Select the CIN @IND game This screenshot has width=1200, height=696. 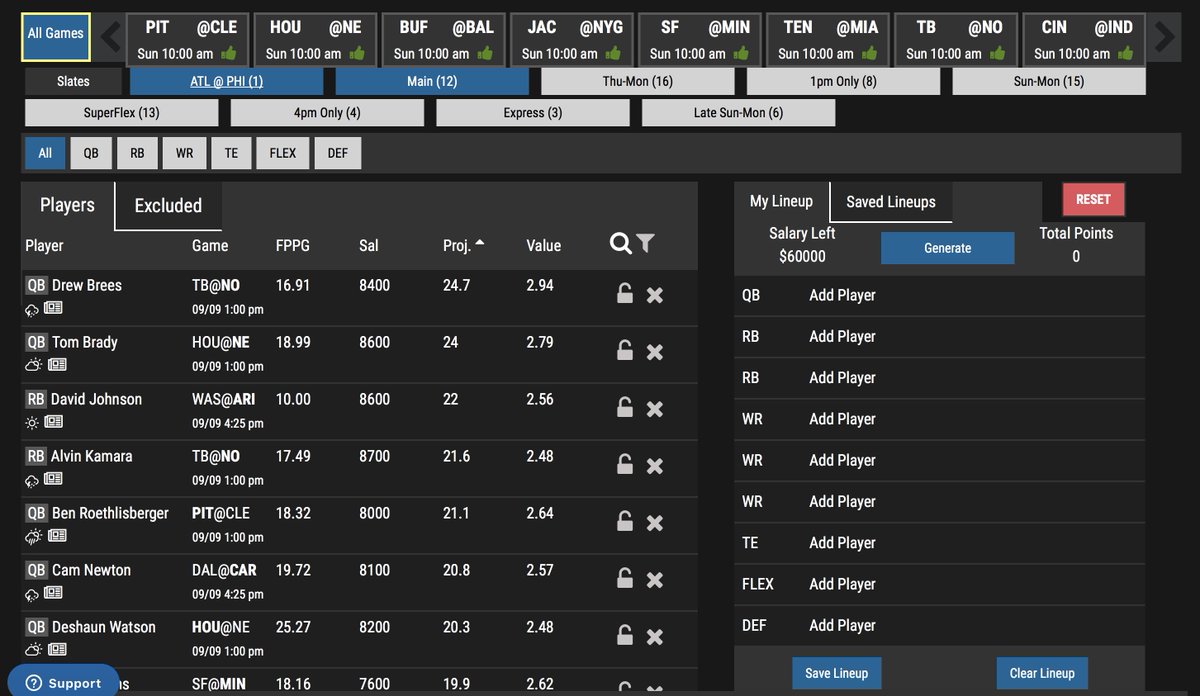click(1082, 39)
